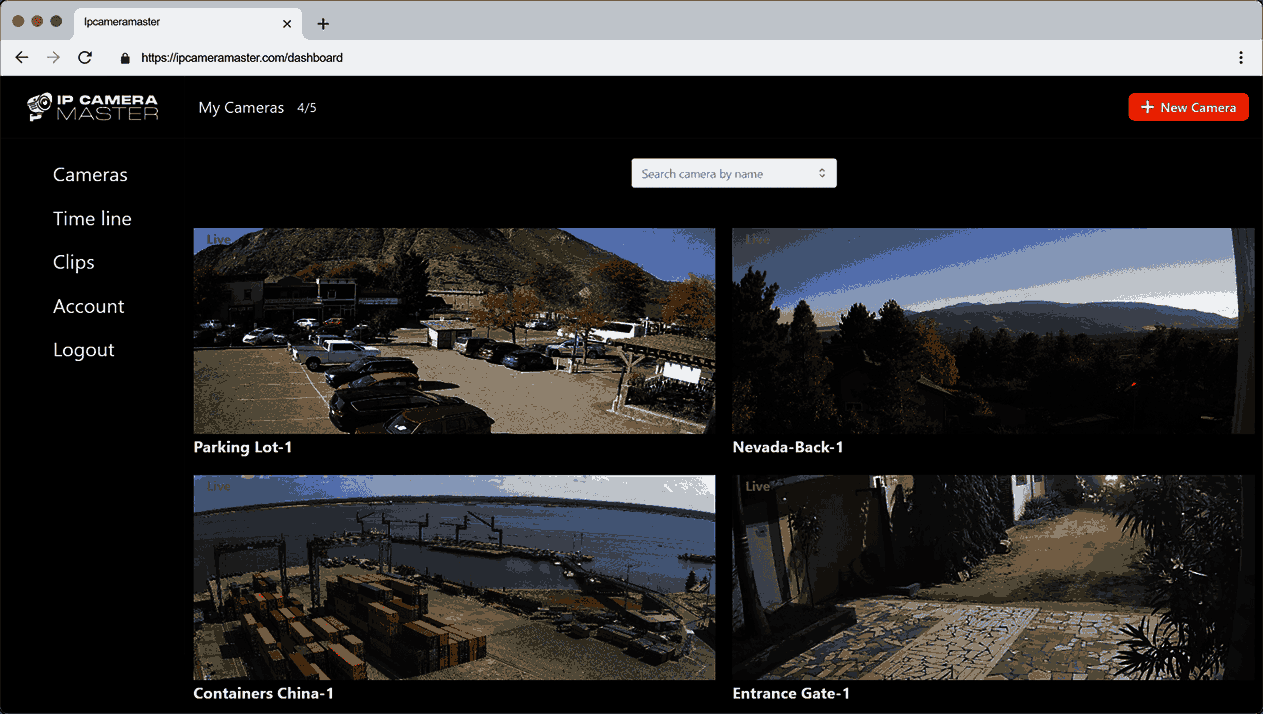Open the Nevada-Back-1 camera feed
Viewport: 1263px width, 714px height.
coord(993,330)
